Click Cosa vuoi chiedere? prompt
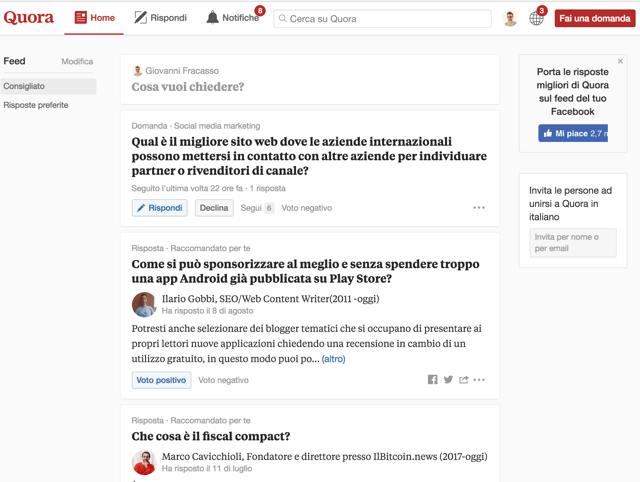The image size is (640, 482). pyautogui.click(x=187, y=87)
